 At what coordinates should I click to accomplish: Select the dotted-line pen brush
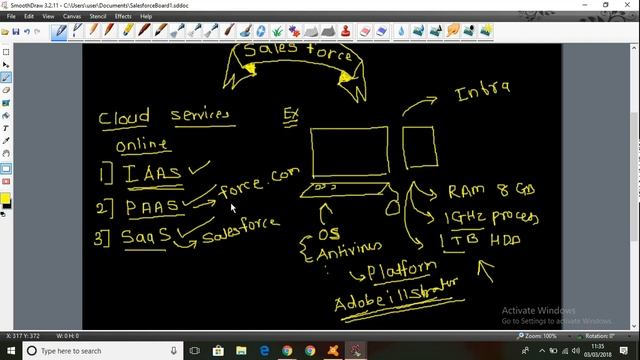[76, 31]
